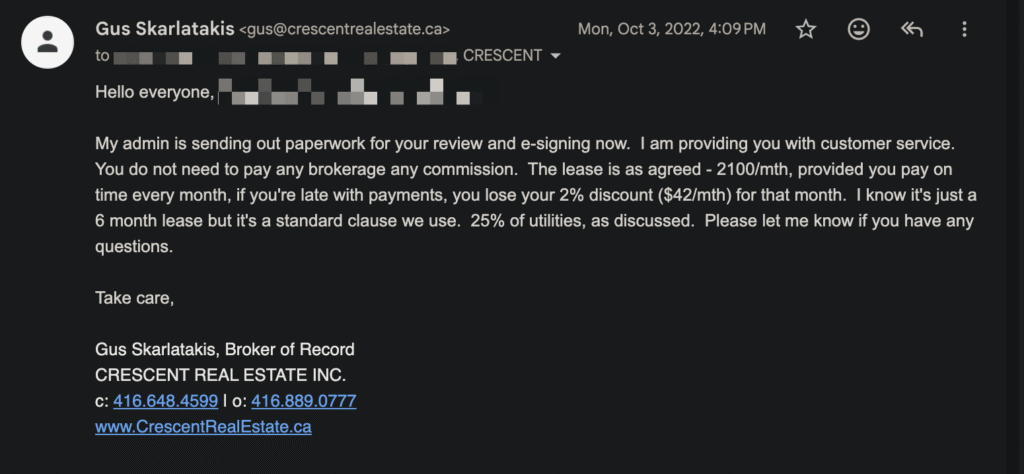Image resolution: width=1024 pixels, height=474 pixels.
Task: Open the More options three-dot menu
Action: (x=964, y=30)
